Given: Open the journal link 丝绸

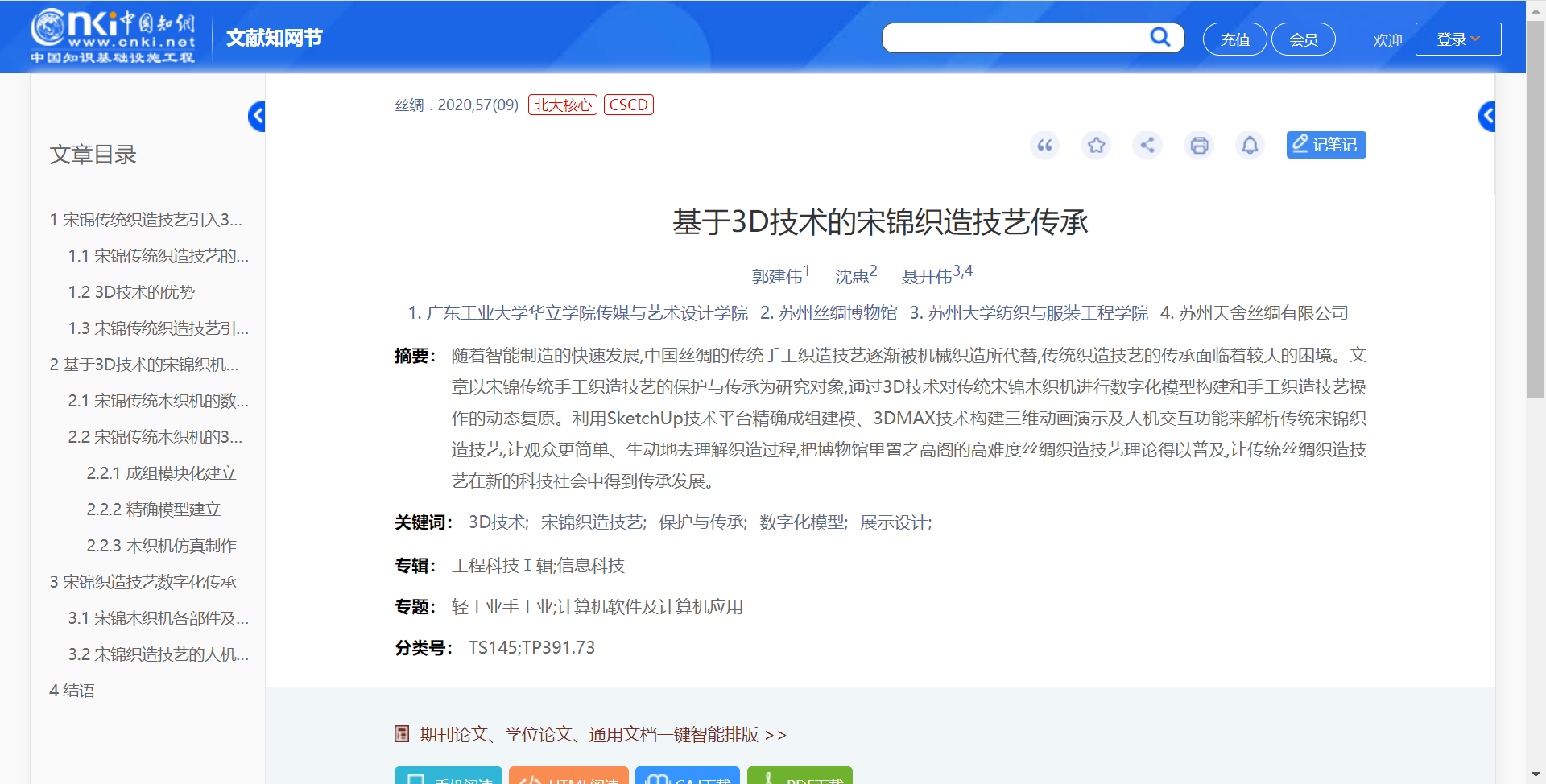Looking at the screenshot, I should point(407,105).
